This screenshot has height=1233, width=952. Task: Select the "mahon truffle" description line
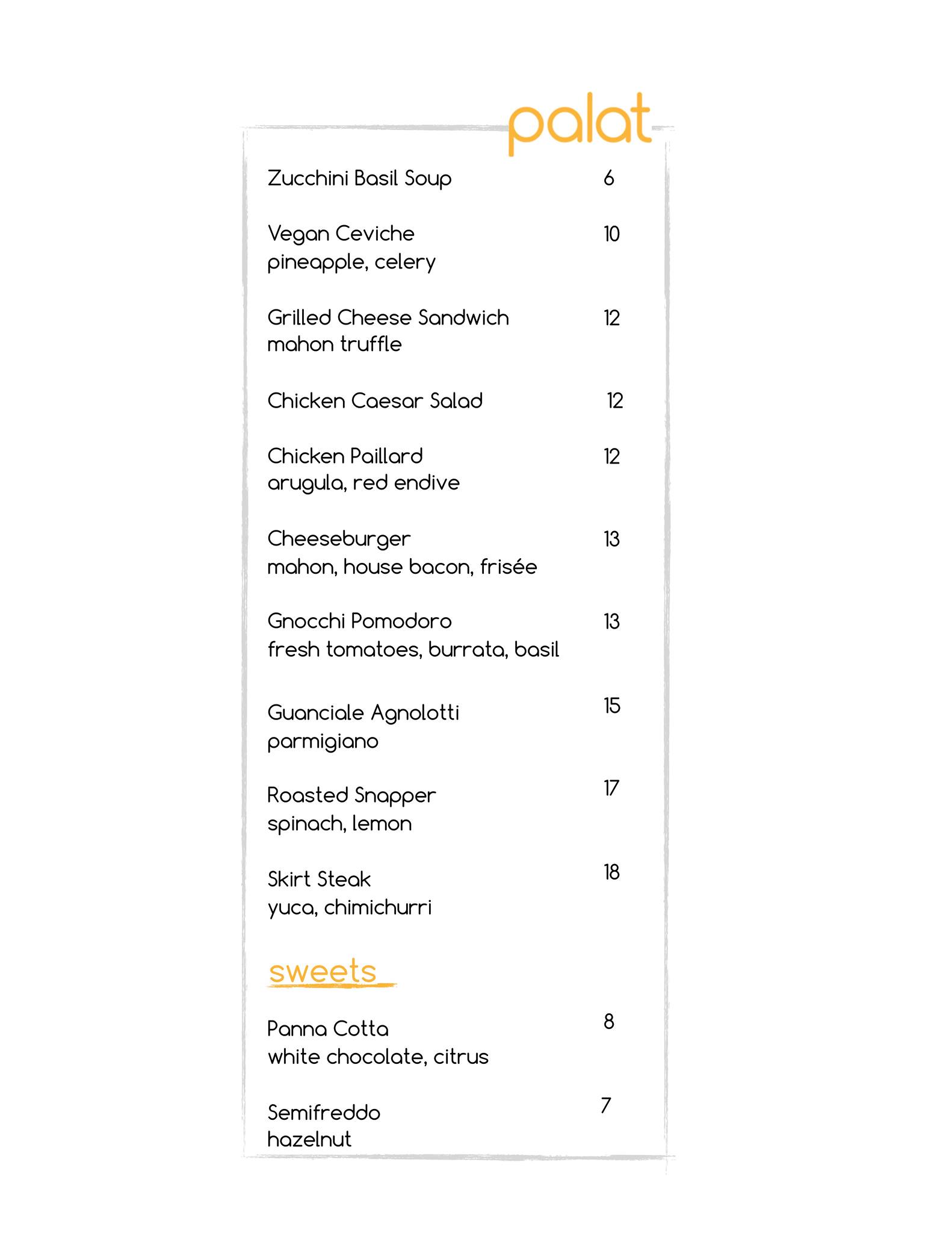(x=335, y=344)
